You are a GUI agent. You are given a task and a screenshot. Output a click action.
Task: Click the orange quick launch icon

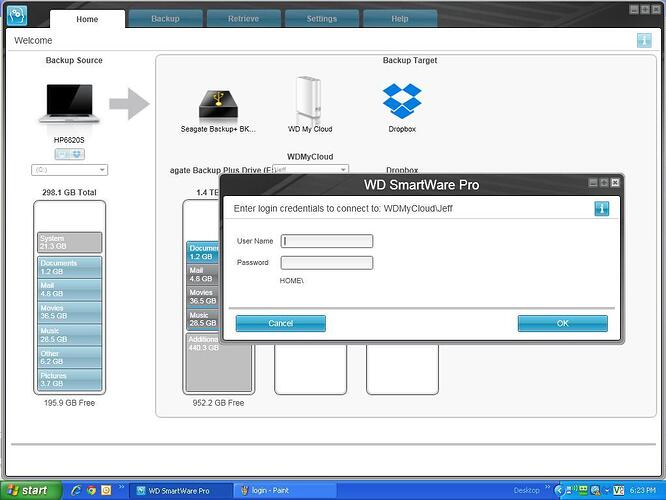pyautogui.click(x=106, y=491)
